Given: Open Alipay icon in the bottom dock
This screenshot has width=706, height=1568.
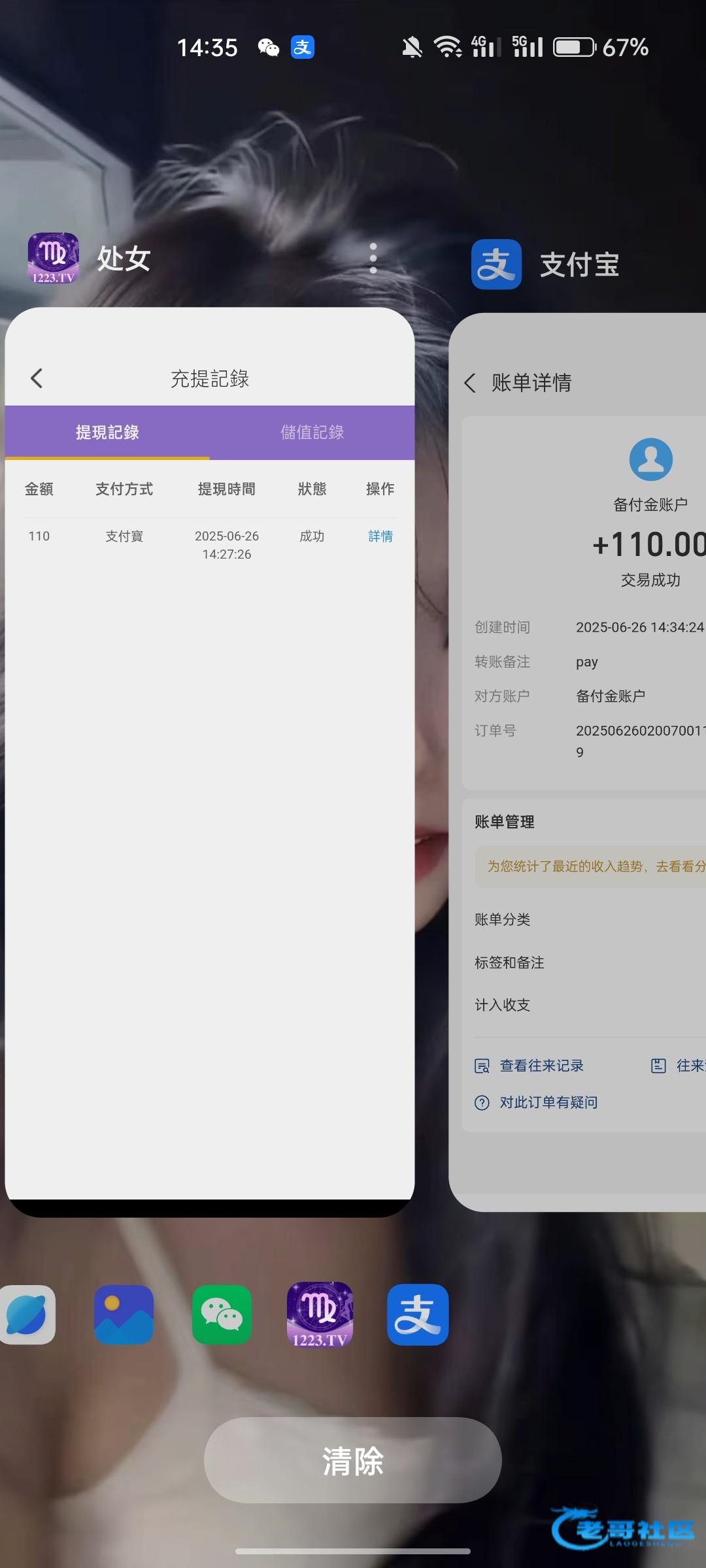Looking at the screenshot, I should (x=418, y=1315).
